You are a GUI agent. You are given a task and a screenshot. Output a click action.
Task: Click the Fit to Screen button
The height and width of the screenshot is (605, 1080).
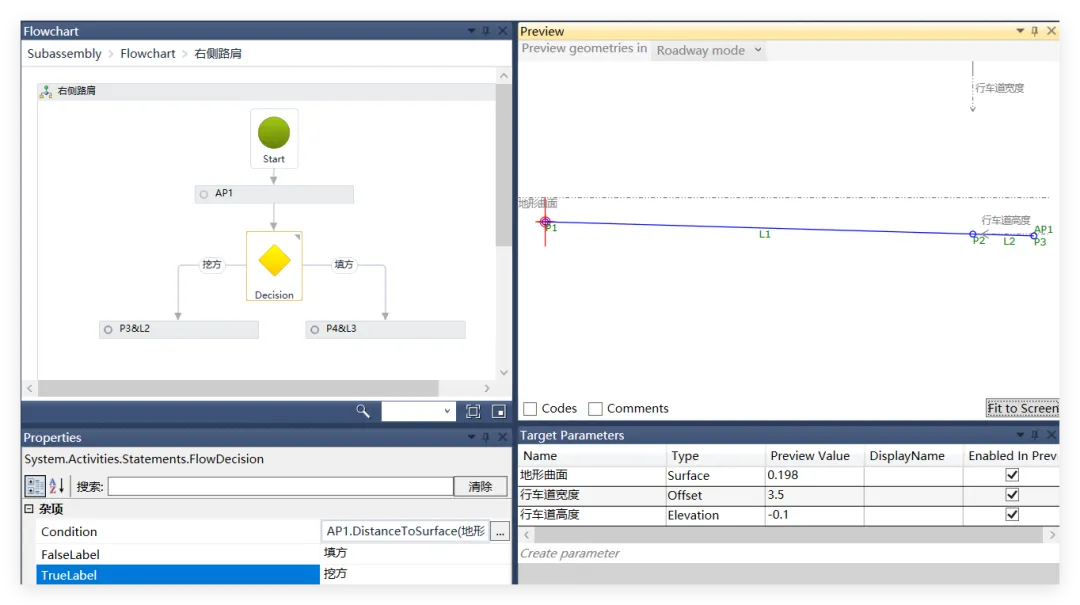pos(1022,409)
